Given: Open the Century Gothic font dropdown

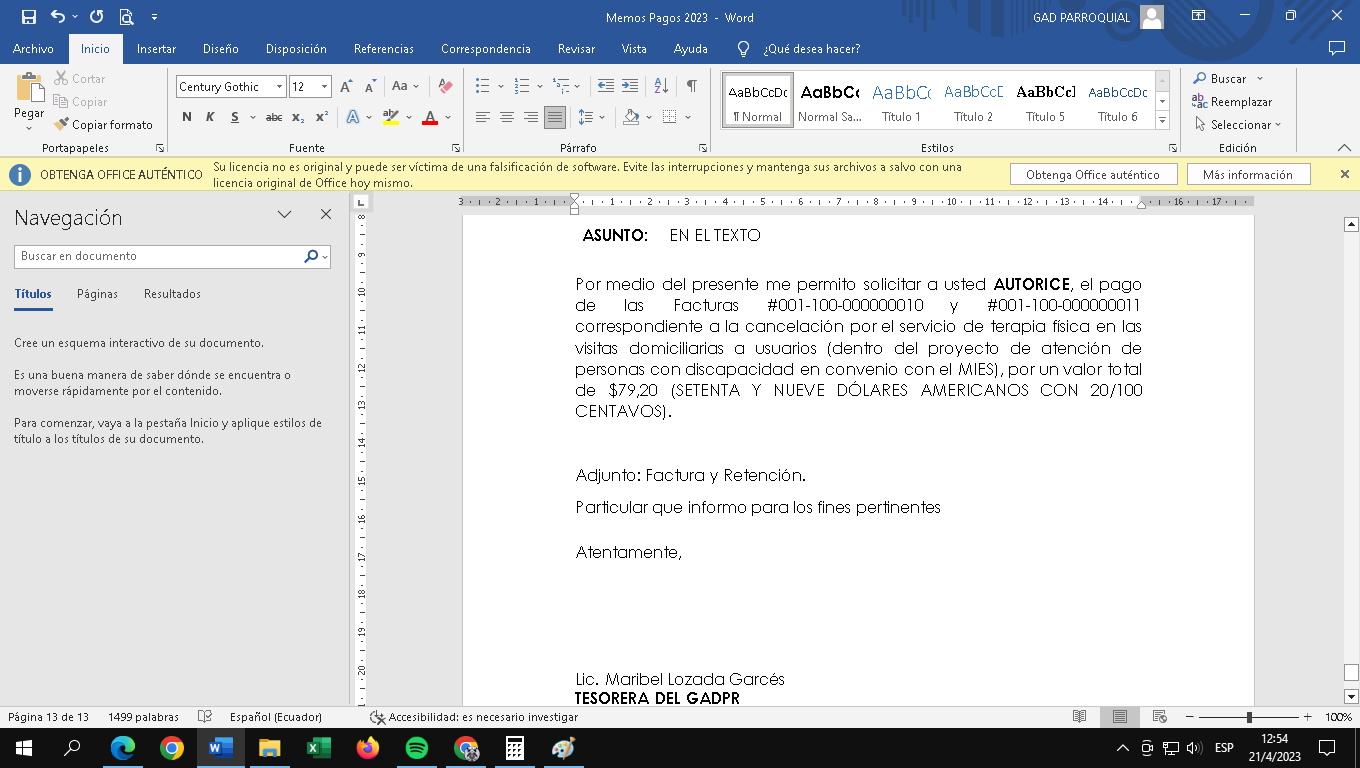Looking at the screenshot, I should [279, 87].
